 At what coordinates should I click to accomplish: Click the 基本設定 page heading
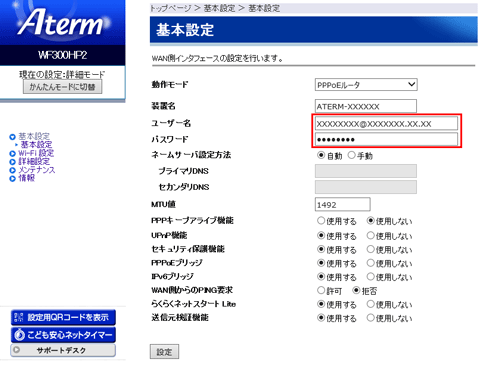coord(185,30)
